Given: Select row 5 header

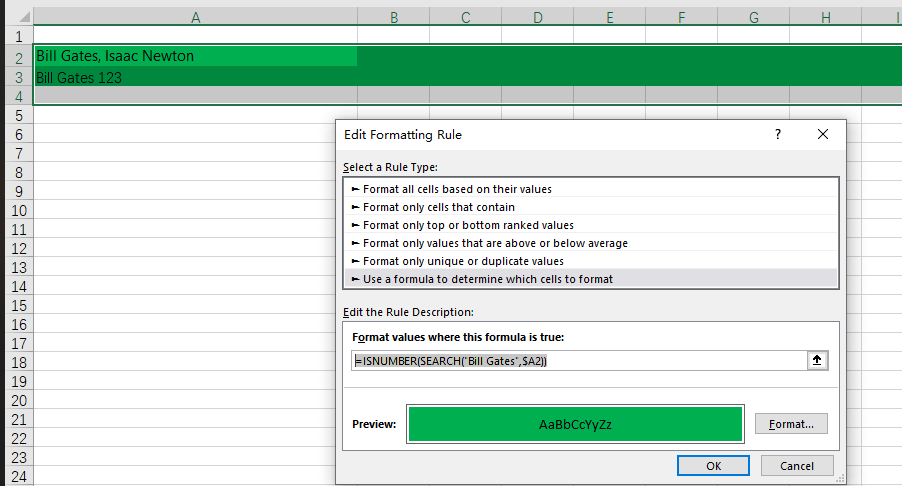Looking at the screenshot, I should (x=19, y=116).
